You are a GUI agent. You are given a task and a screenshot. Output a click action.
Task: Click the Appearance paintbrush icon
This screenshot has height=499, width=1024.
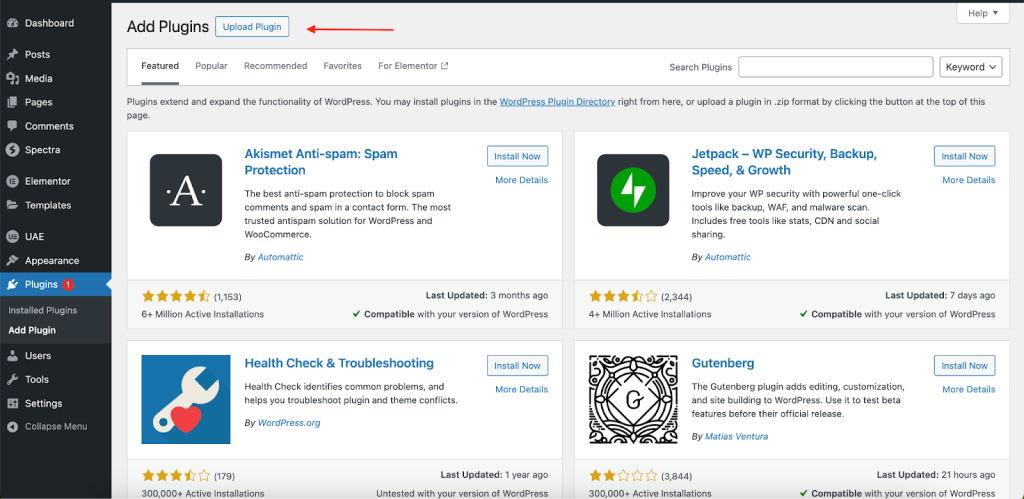coord(12,261)
